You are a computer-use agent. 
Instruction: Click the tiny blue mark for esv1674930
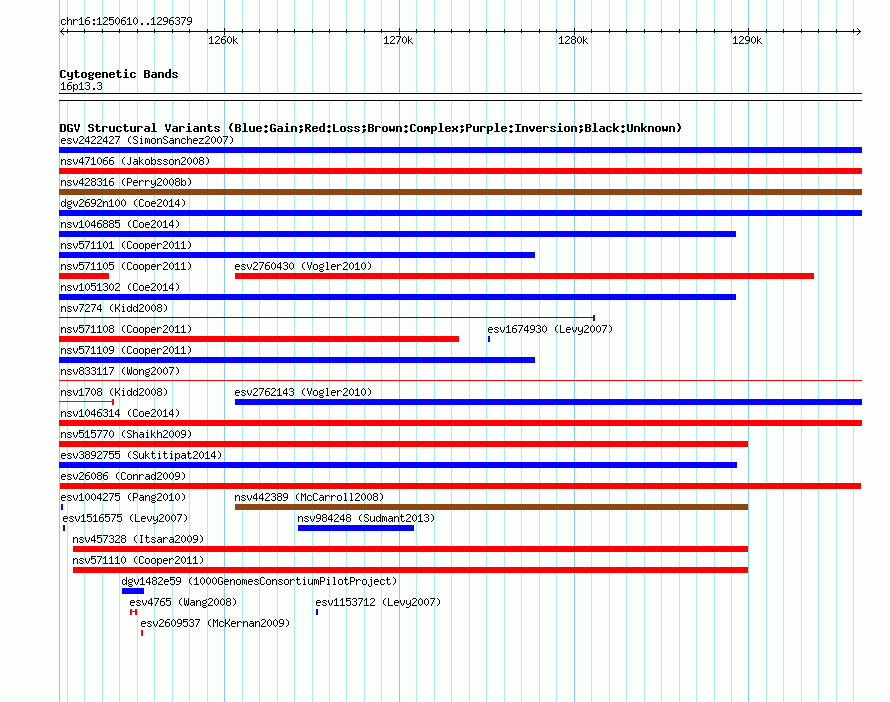(x=489, y=339)
